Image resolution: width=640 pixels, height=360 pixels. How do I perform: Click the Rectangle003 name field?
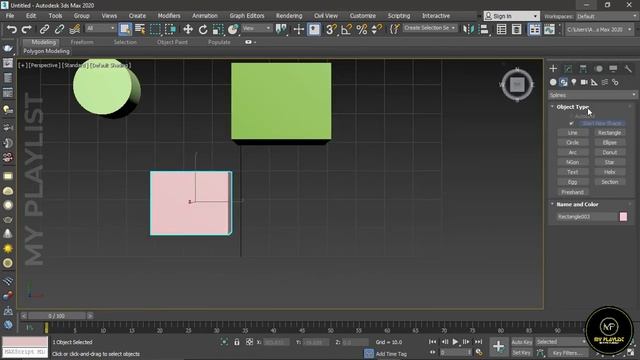click(x=587, y=217)
